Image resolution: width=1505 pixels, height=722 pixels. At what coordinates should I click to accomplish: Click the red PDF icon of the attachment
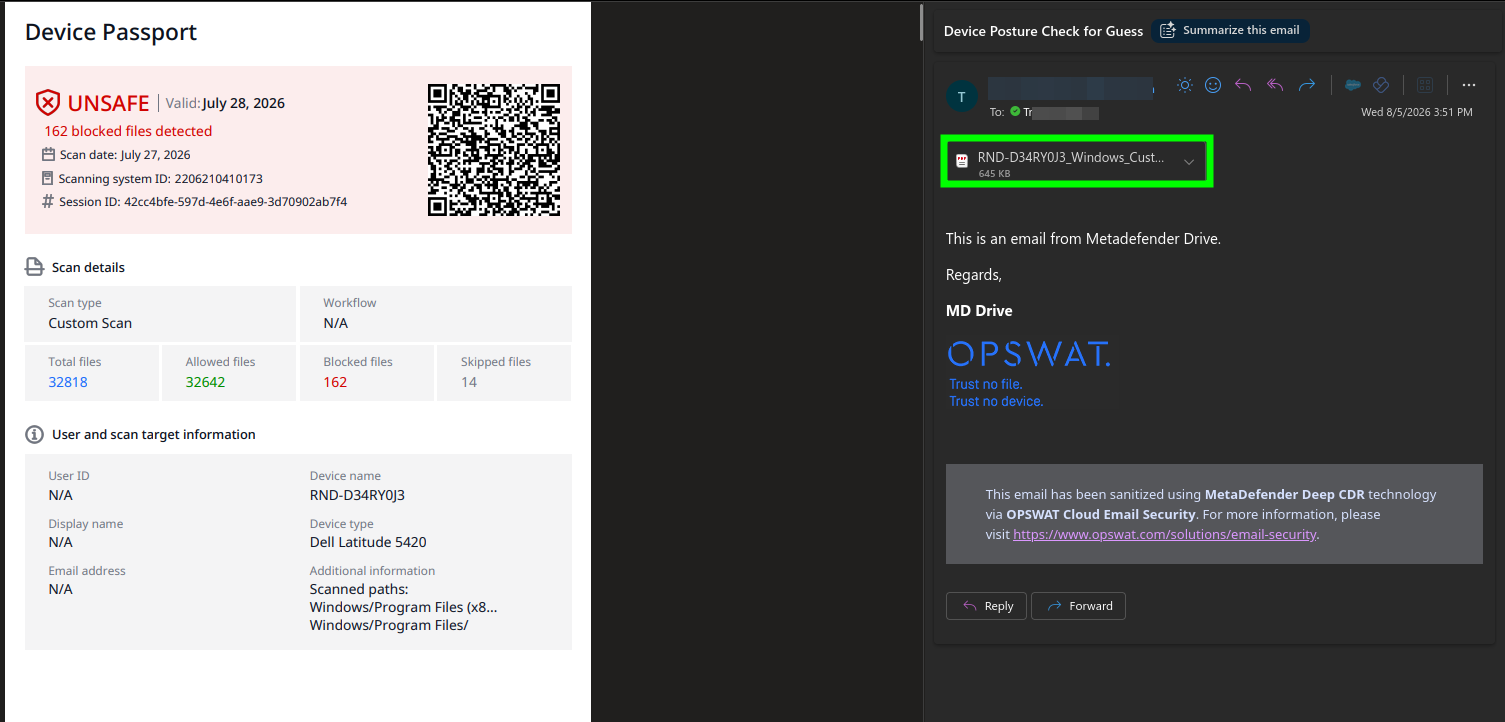(962, 161)
